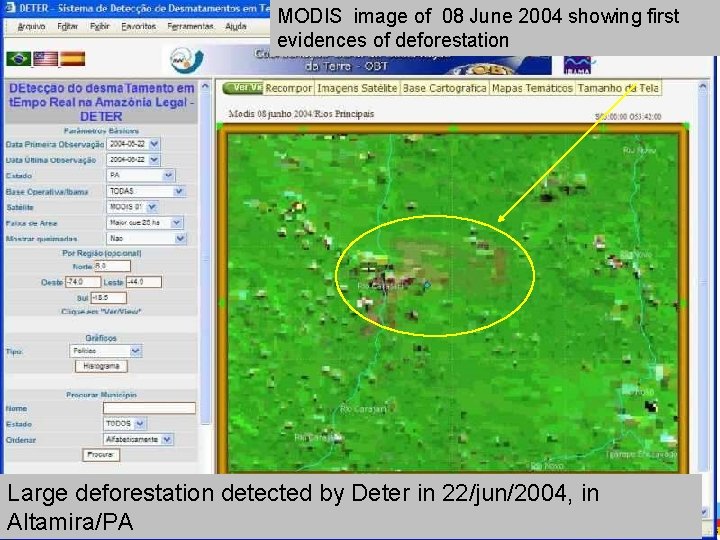This screenshot has height=540, width=720.
Task: Open the Satélite dropdown showing MODIS
Action: click(x=132, y=207)
